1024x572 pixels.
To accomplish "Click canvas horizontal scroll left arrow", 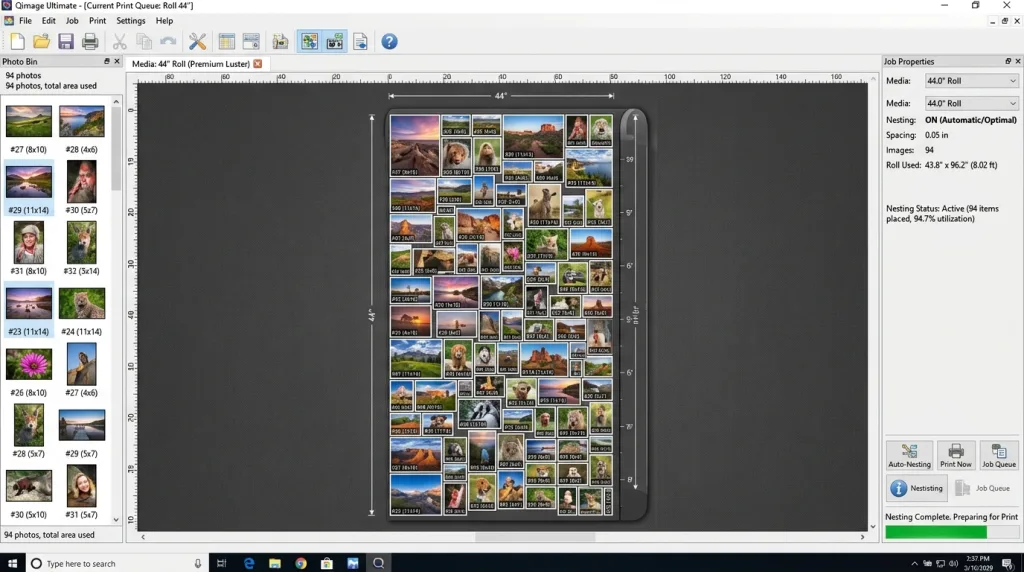I will 143,537.
